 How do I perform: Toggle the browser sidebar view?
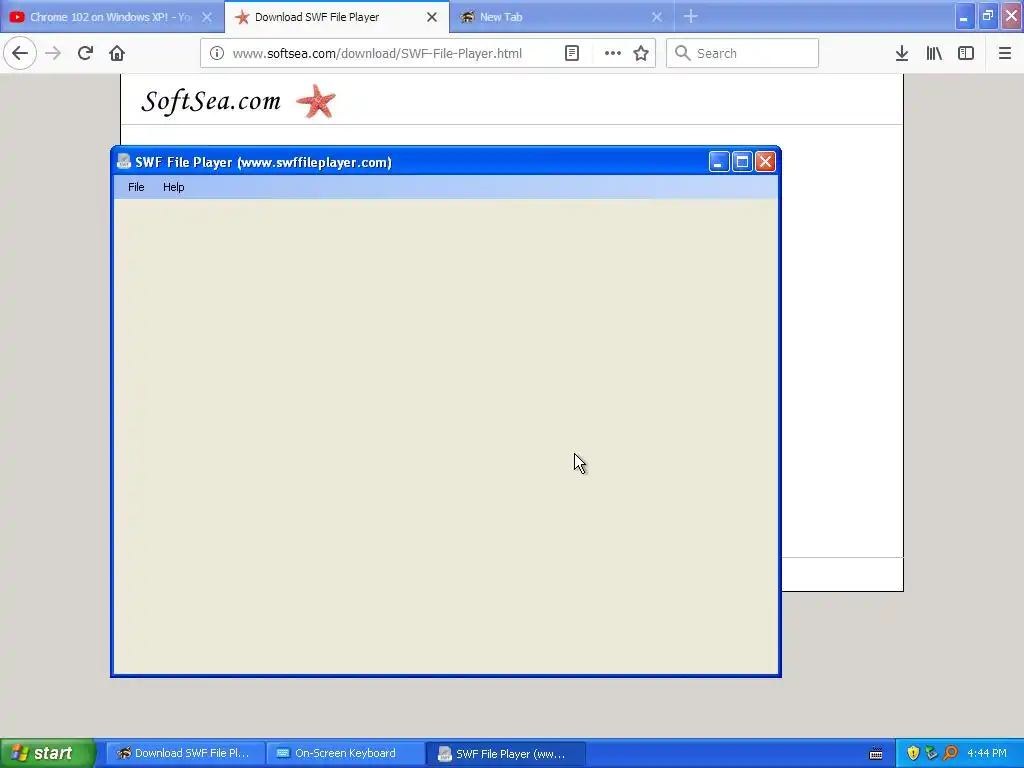click(966, 53)
